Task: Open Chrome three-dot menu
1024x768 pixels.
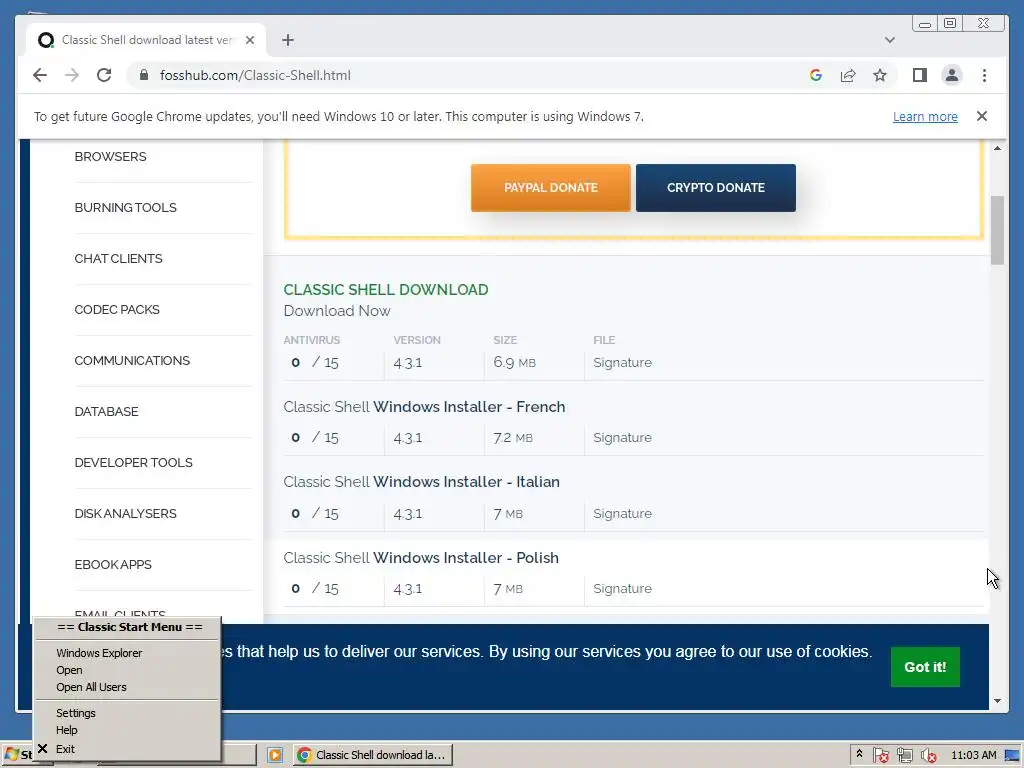Action: 984,75
